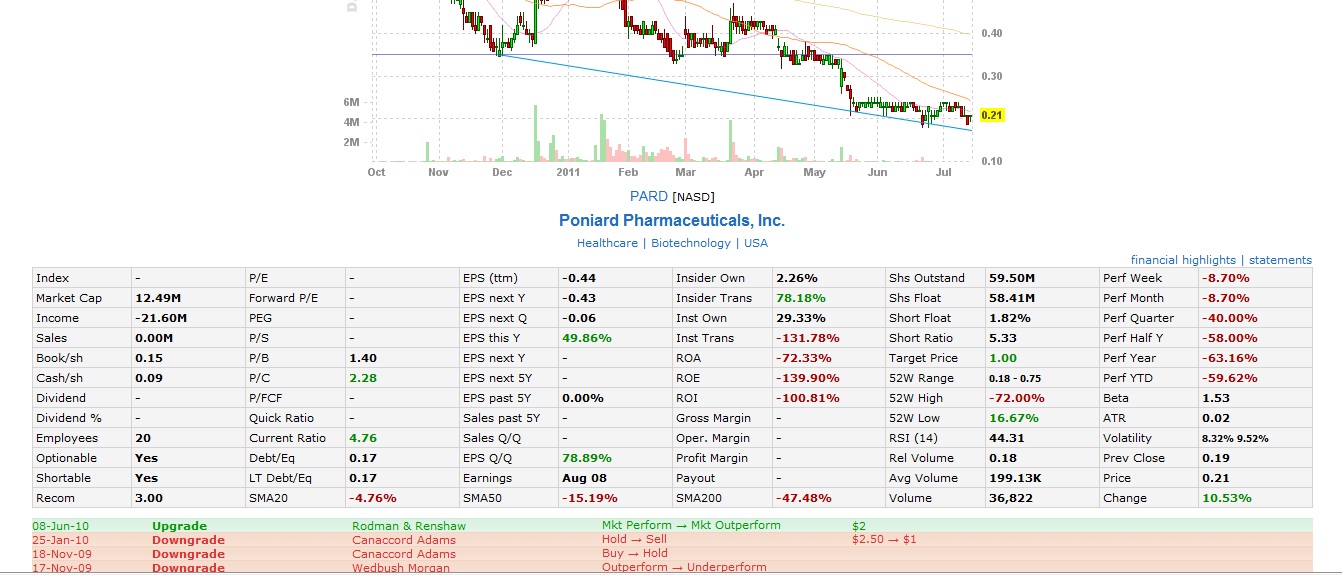This screenshot has height=575, width=1342.
Task: Click the Recom value 3.00
Action: pos(147,498)
